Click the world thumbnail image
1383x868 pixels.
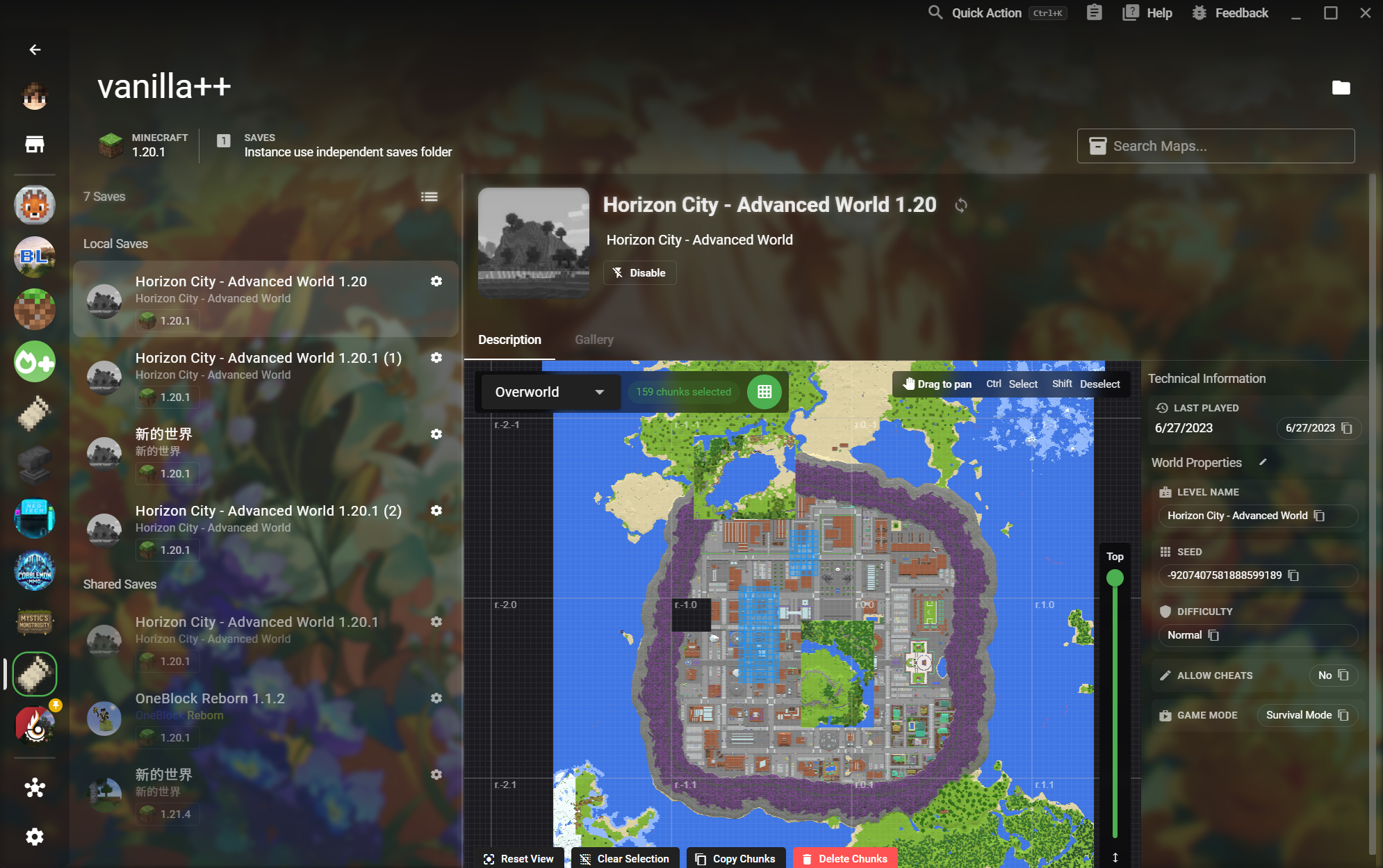(x=534, y=243)
